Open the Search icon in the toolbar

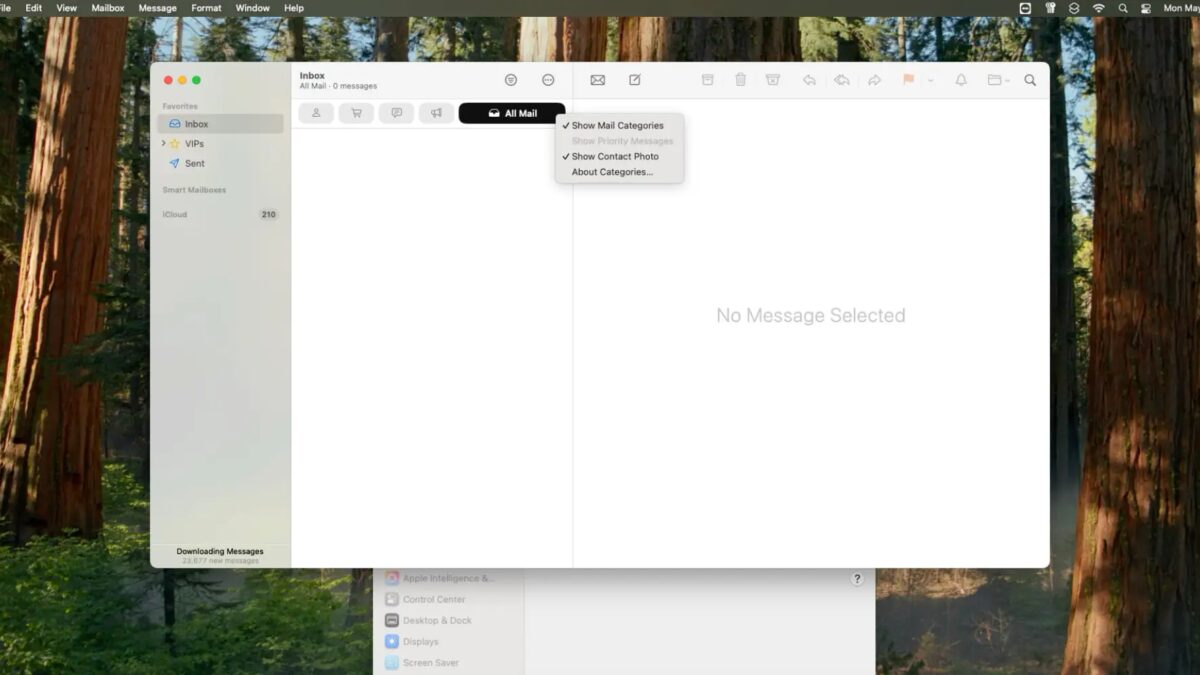coord(1030,80)
